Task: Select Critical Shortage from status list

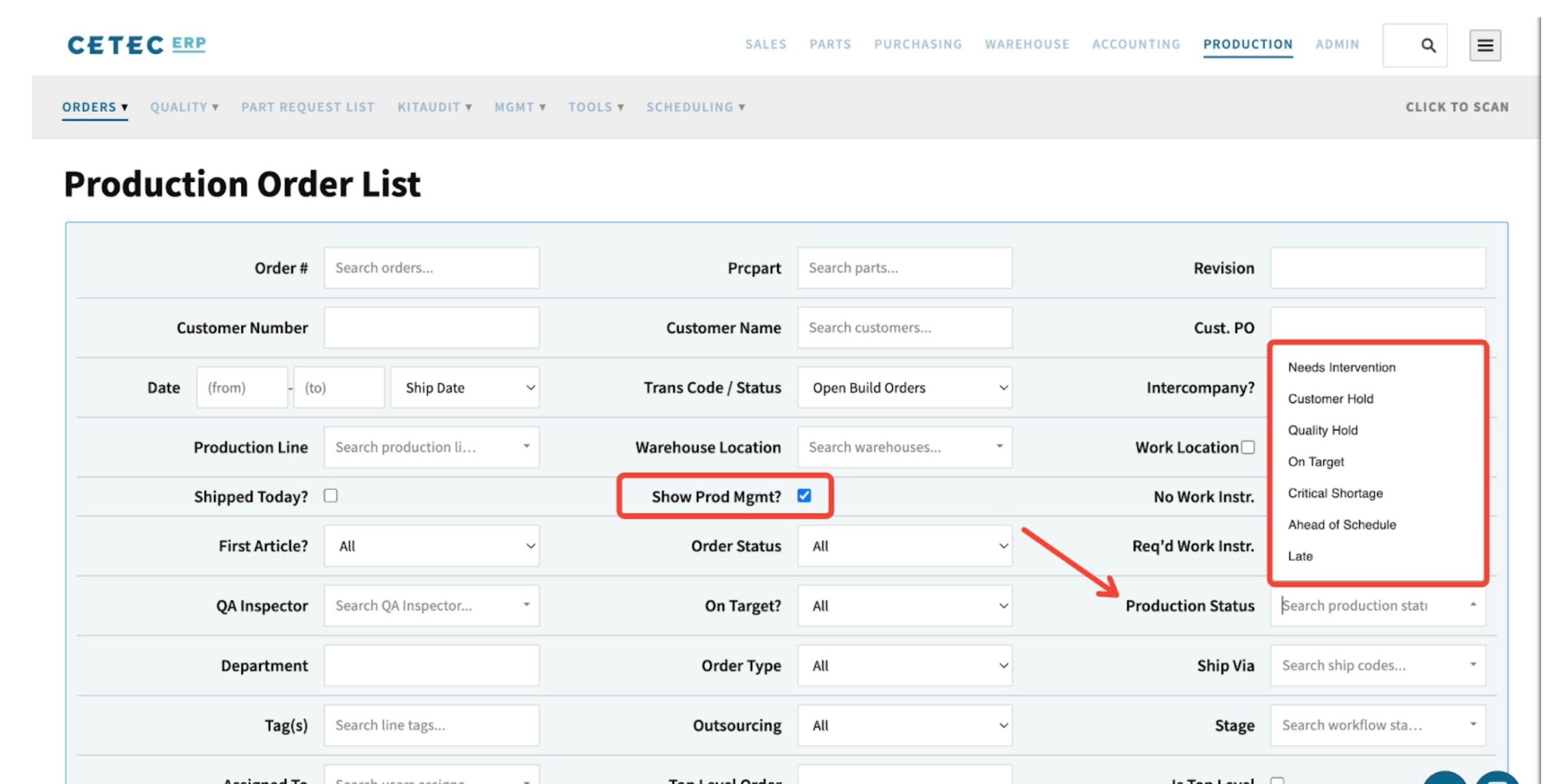Action: coord(1335,493)
